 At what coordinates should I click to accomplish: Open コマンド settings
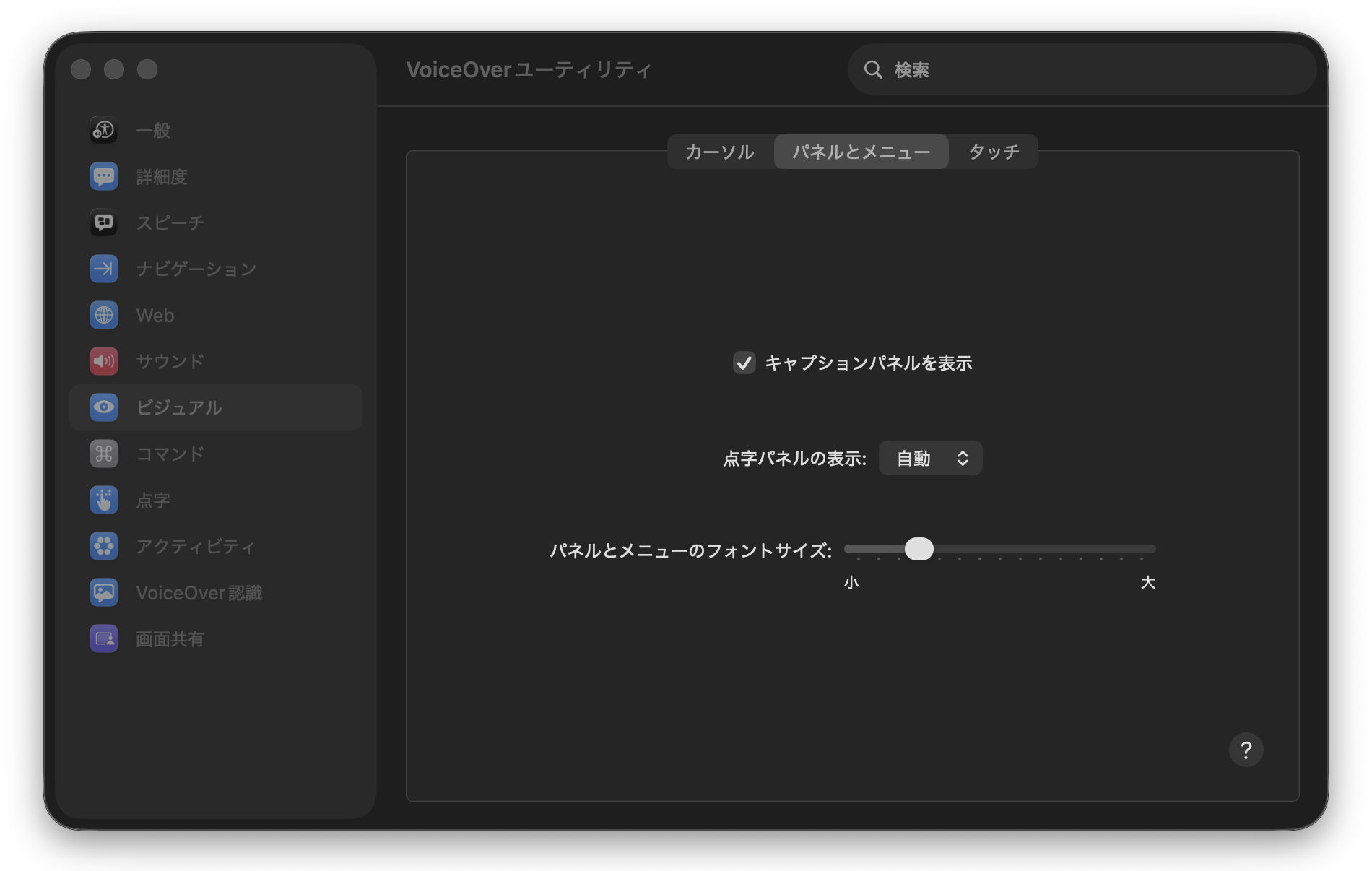[170, 454]
